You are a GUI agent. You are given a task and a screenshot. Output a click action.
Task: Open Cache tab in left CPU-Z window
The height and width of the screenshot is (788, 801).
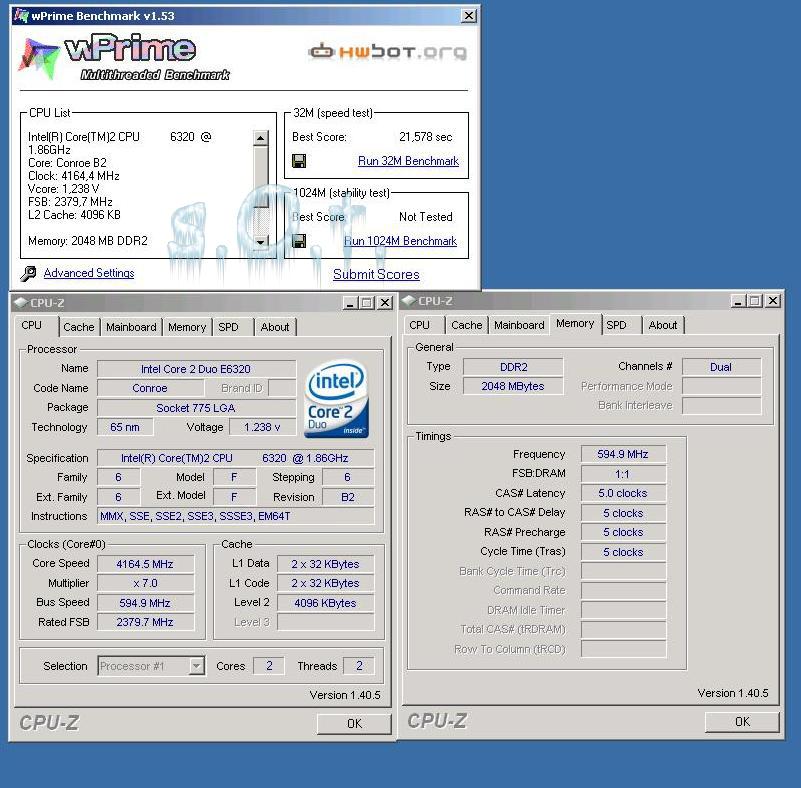click(79, 327)
